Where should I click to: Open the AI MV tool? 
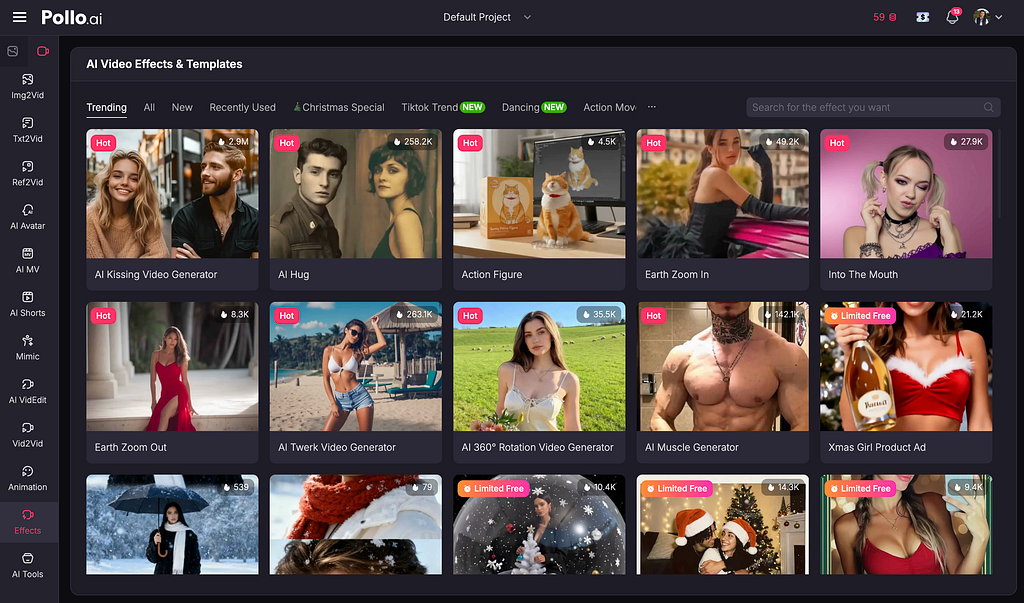point(27,261)
